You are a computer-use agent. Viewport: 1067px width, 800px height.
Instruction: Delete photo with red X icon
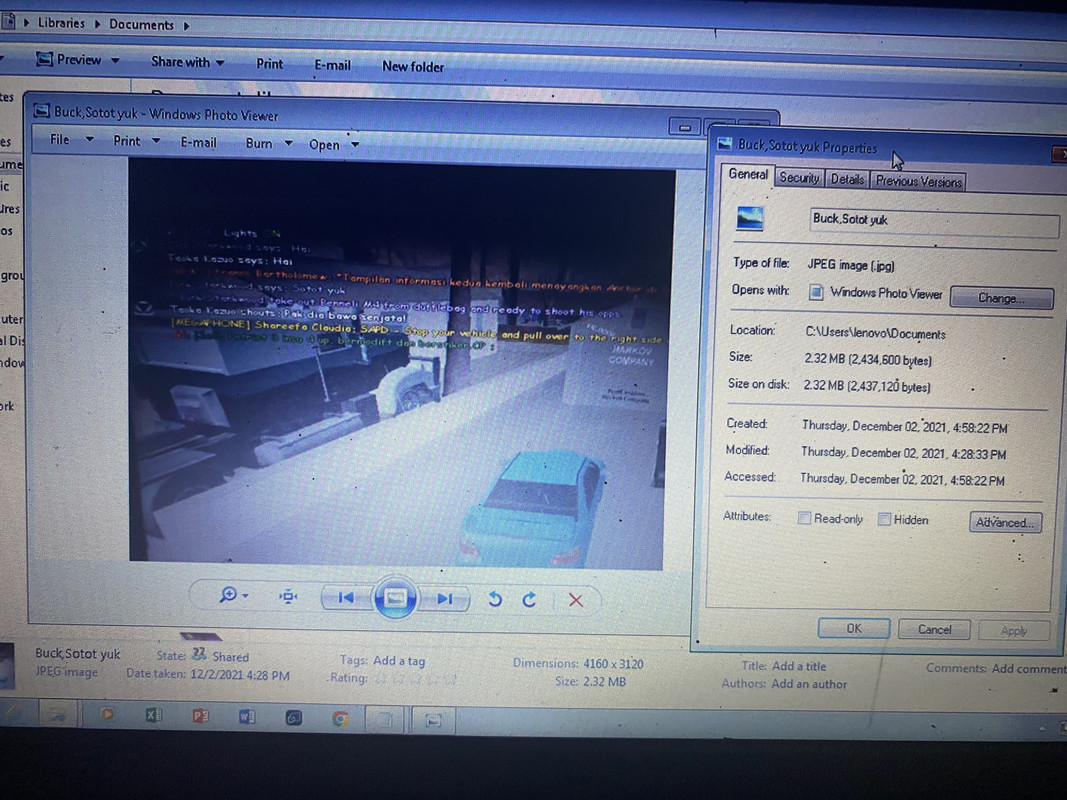(576, 600)
